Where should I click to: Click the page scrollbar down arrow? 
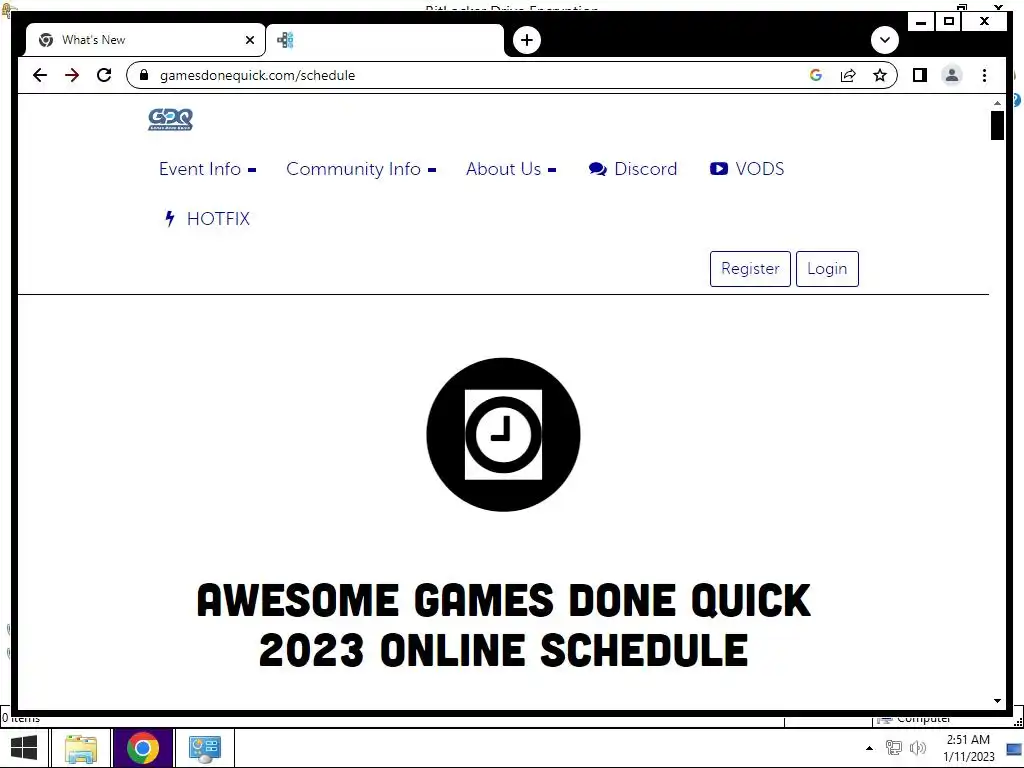pos(997,701)
